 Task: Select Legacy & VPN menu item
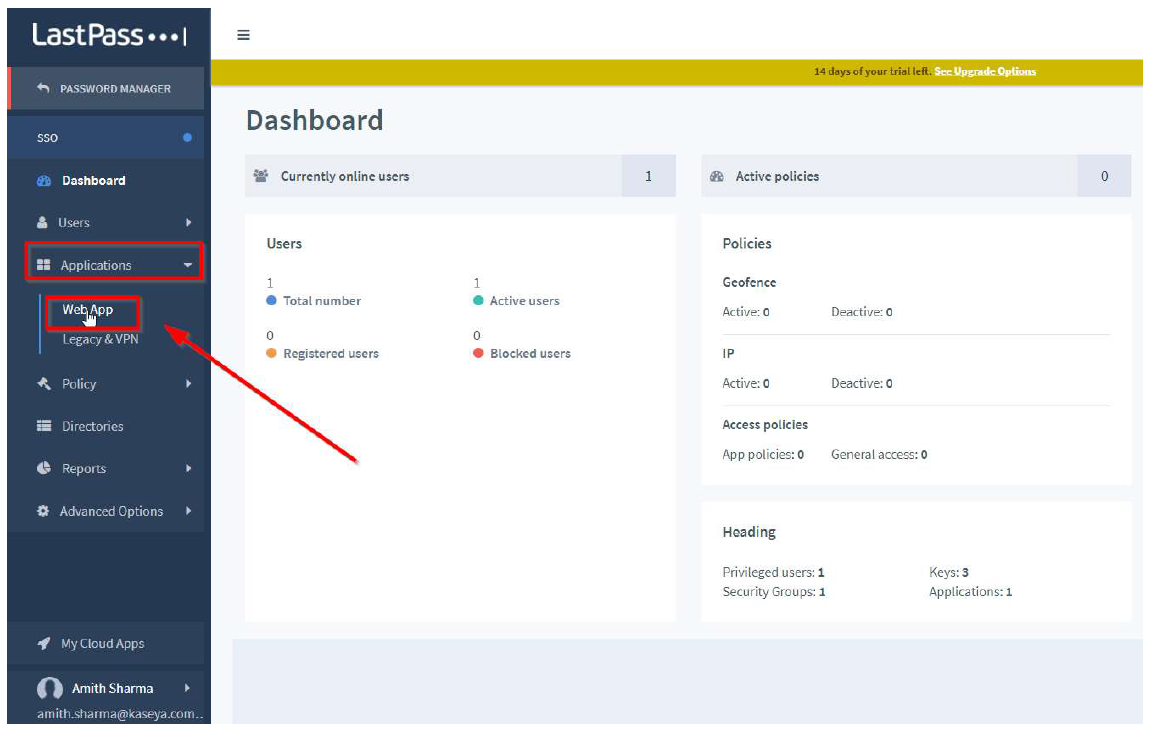pos(100,340)
